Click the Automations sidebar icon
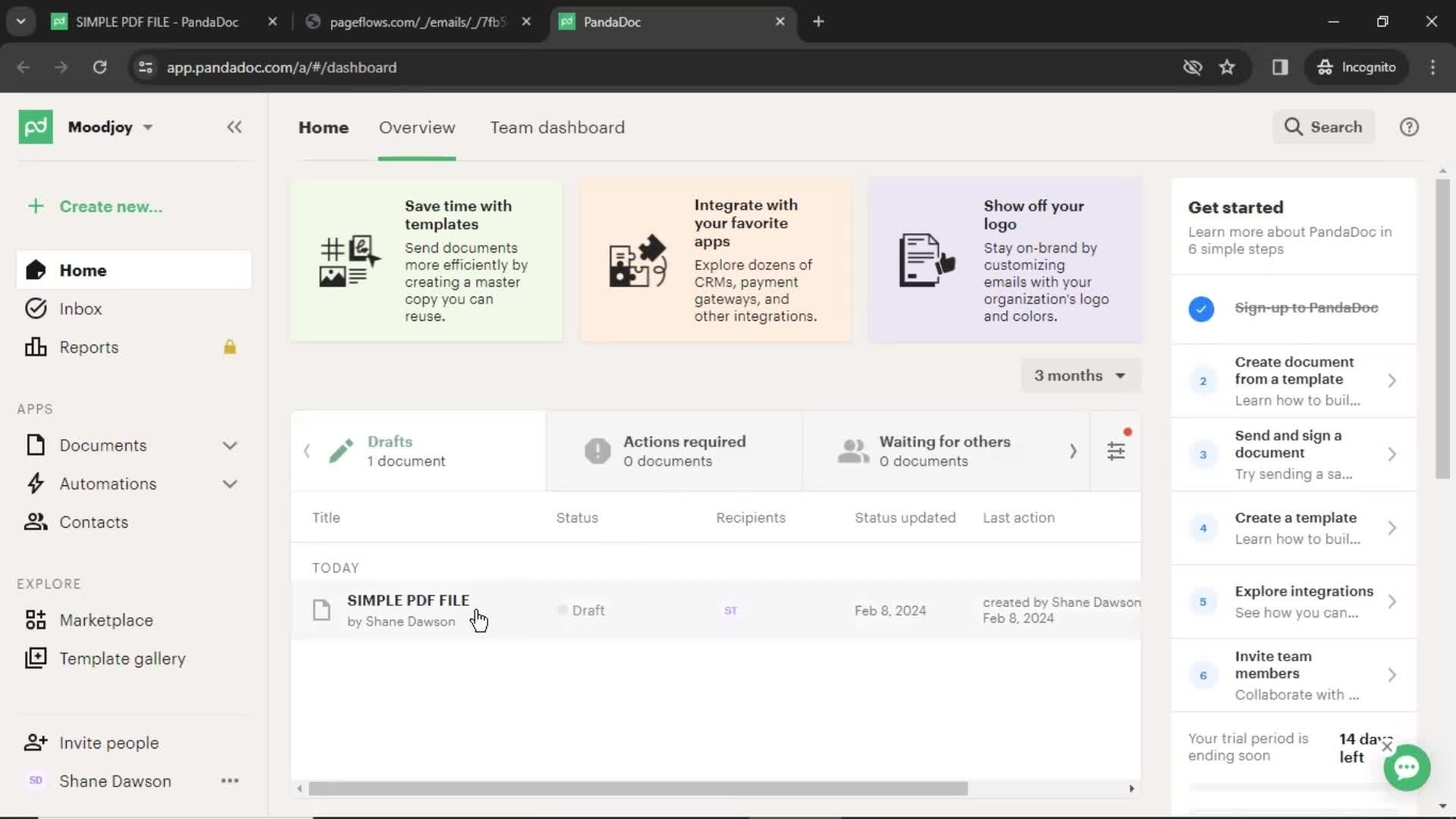1456x819 pixels. 35,483
